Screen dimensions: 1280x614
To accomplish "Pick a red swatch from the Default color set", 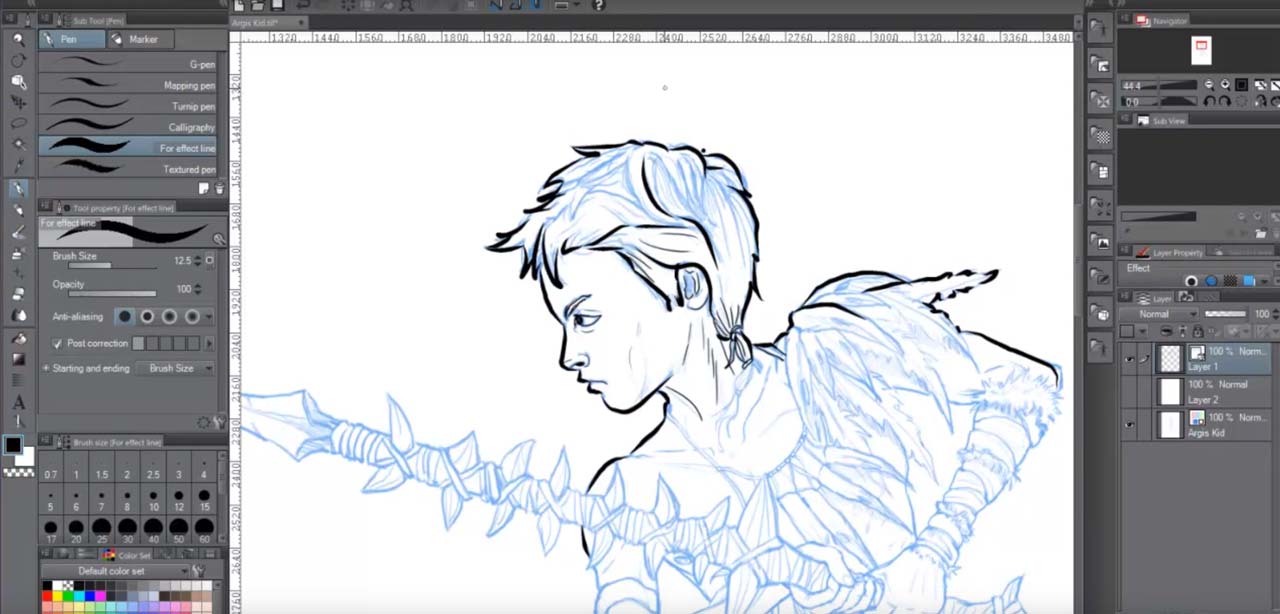I will click(x=47, y=596).
